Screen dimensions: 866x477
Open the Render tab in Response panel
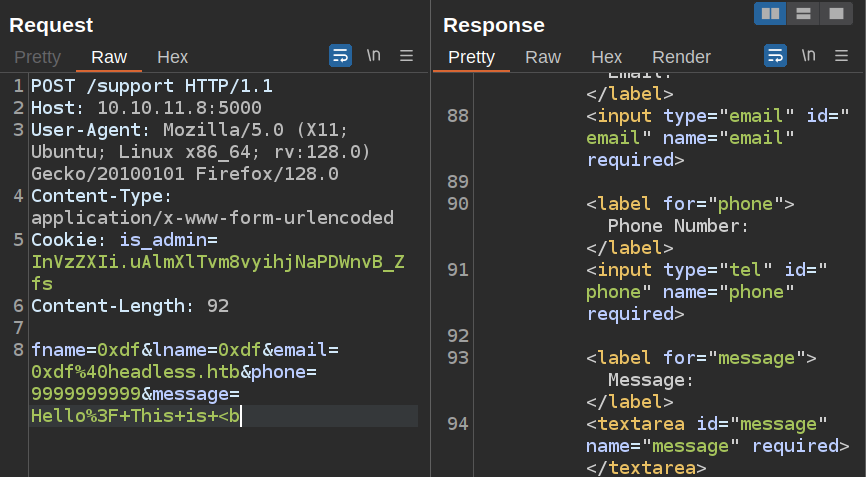[681, 57]
